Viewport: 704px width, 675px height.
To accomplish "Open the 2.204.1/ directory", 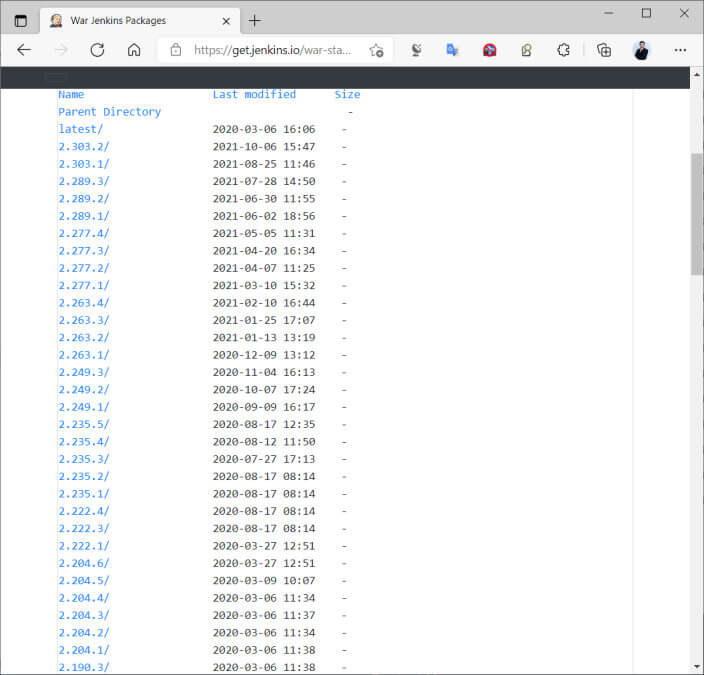I will [84, 650].
